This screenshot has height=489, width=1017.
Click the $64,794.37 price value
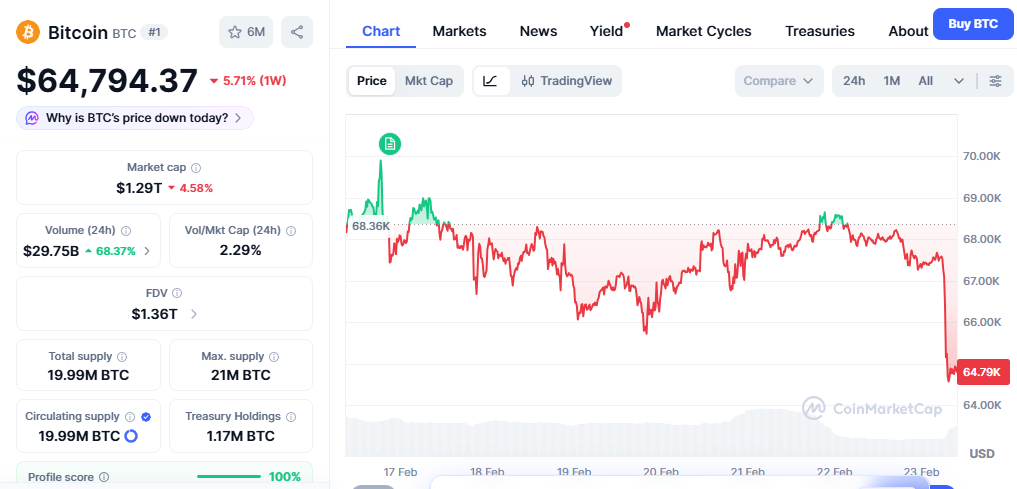107,81
